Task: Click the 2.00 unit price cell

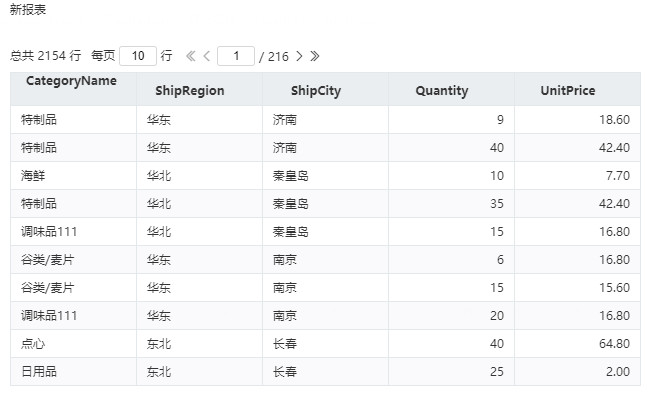Action: click(578, 372)
